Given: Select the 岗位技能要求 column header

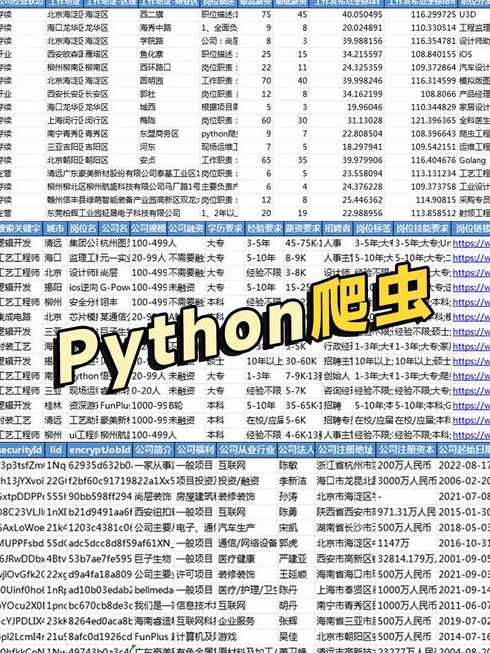Looking at the screenshot, I should click(x=422, y=228).
